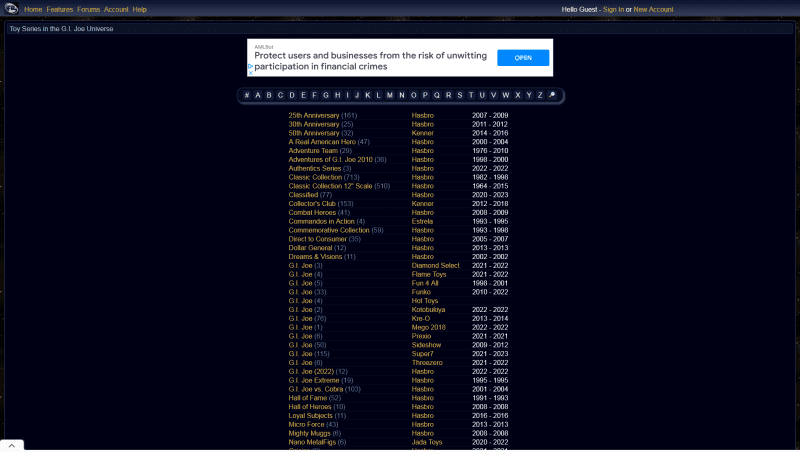Open the Forums menu
This screenshot has height=452, width=800.
(x=89, y=9)
